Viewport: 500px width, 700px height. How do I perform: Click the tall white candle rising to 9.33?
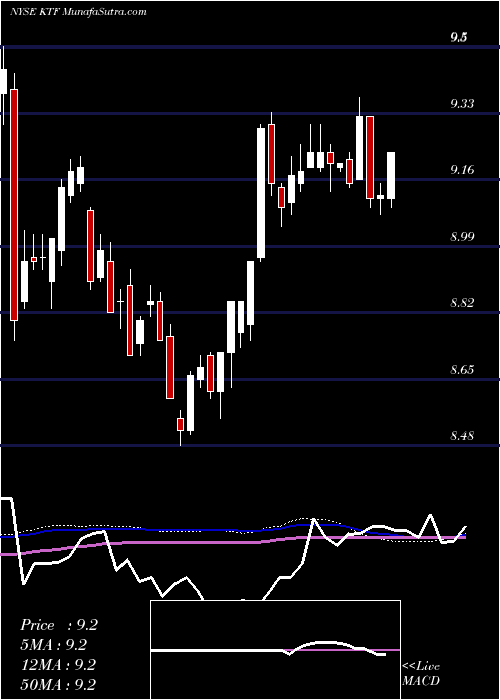click(261, 193)
